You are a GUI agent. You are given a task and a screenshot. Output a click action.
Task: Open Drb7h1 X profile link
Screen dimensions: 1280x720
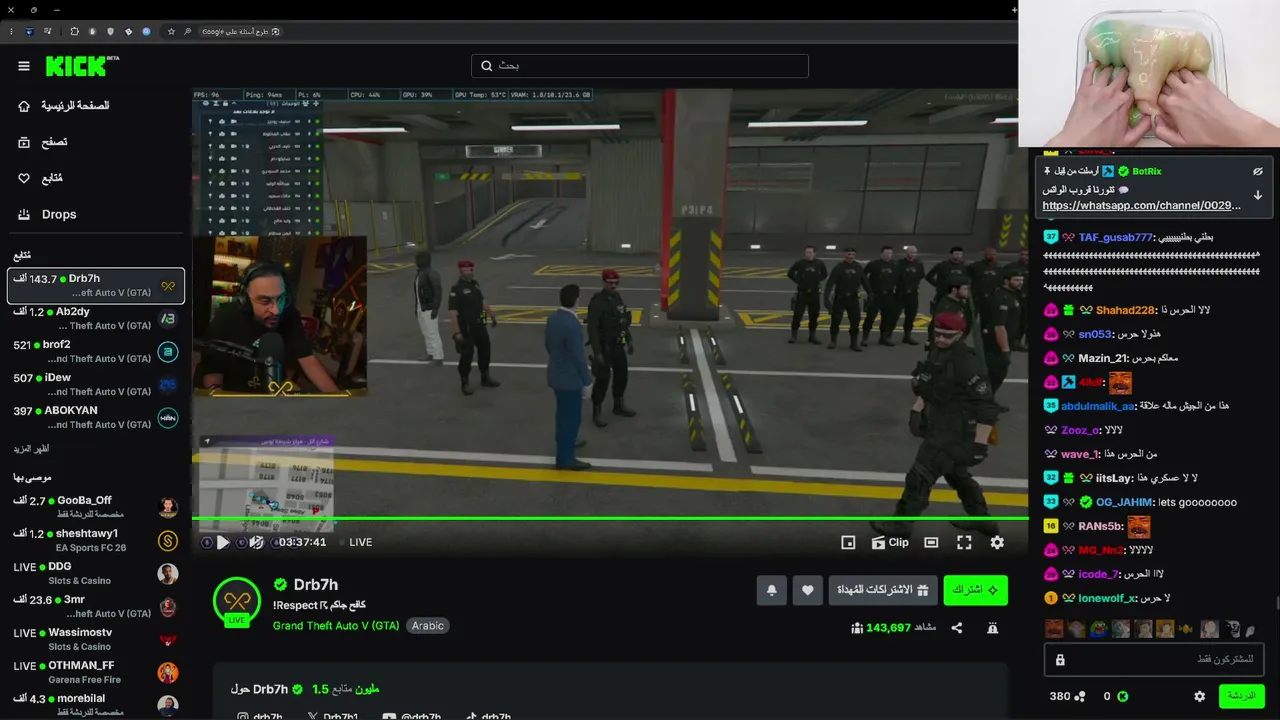[333, 716]
